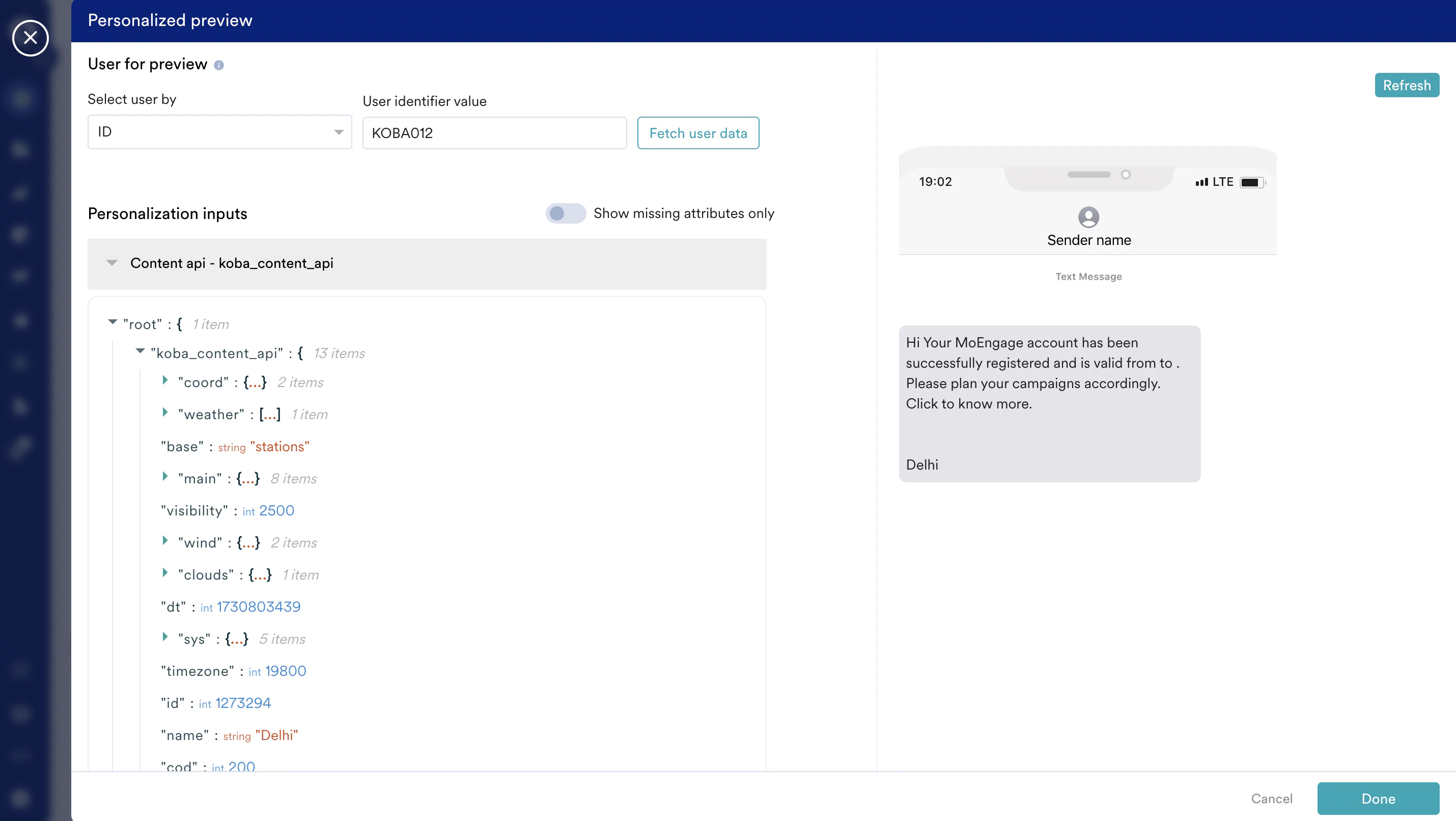Toggle Show missing attributes only switch

pos(565,213)
